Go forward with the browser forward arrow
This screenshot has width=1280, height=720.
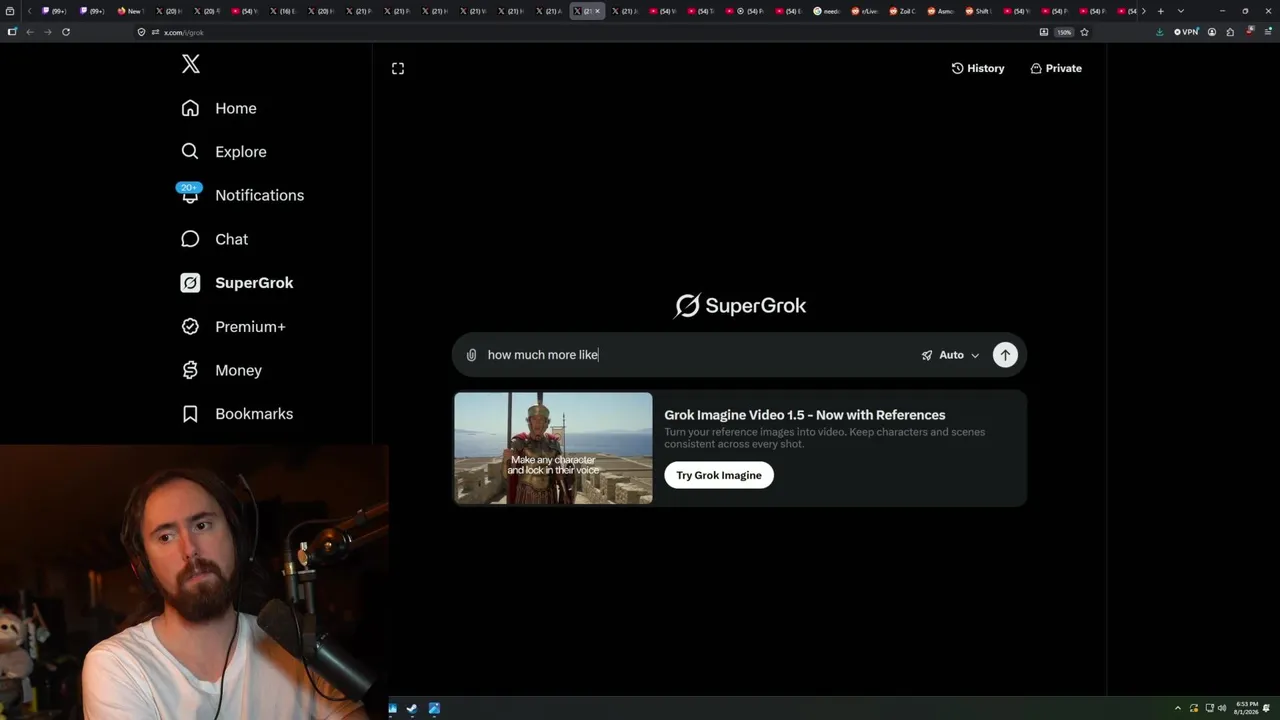tap(47, 32)
